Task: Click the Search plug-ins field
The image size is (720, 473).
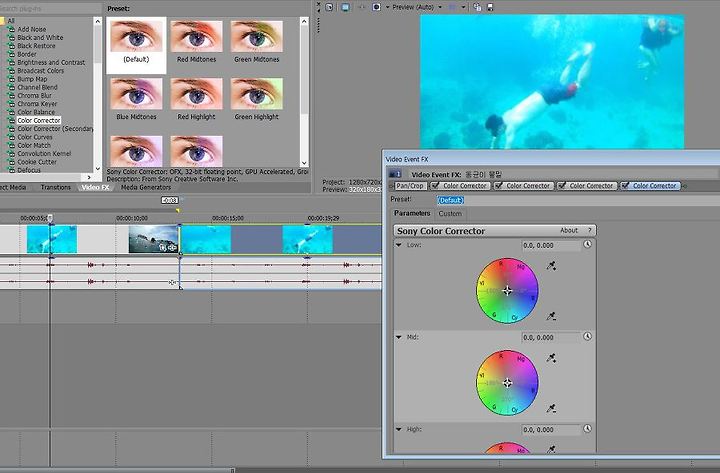Action: [51, 8]
